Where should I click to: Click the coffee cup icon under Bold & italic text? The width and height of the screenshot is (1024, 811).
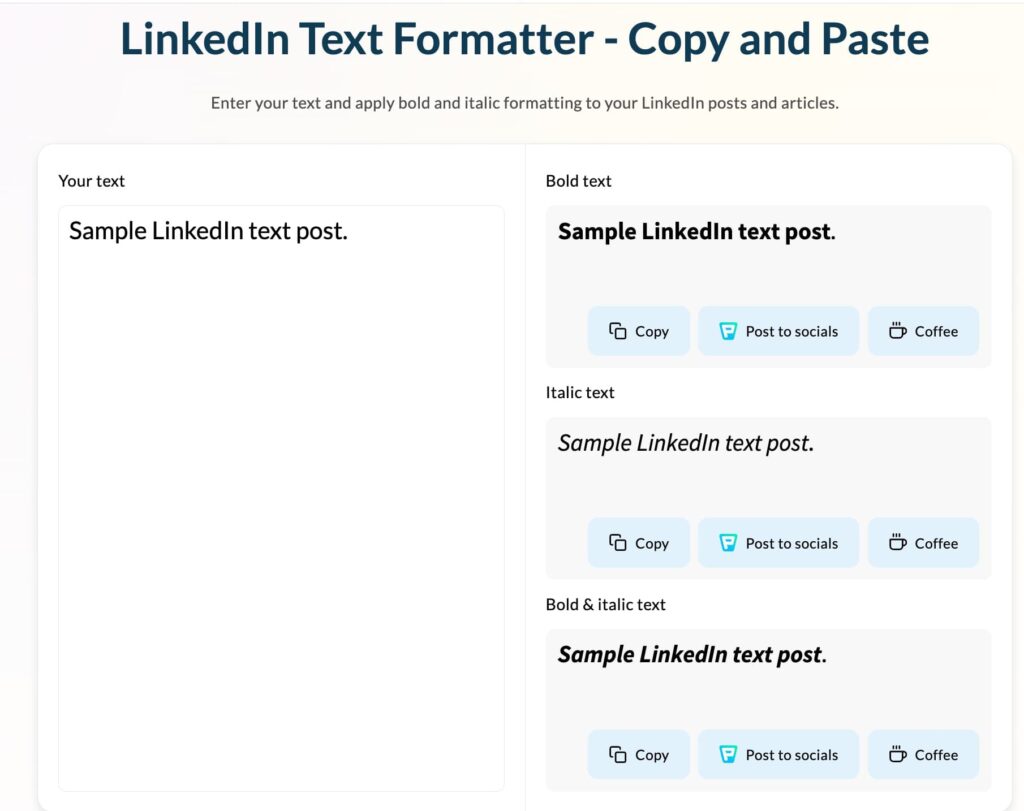(898, 755)
